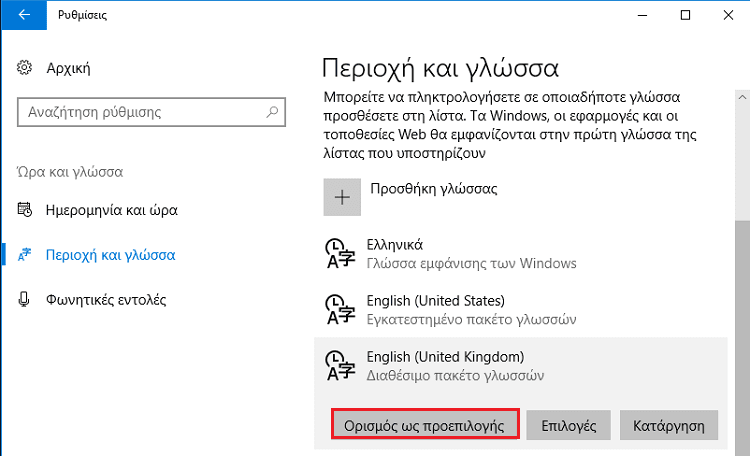The height and width of the screenshot is (456, 750).
Task: Click the plus icon to add a language
Action: (342, 197)
